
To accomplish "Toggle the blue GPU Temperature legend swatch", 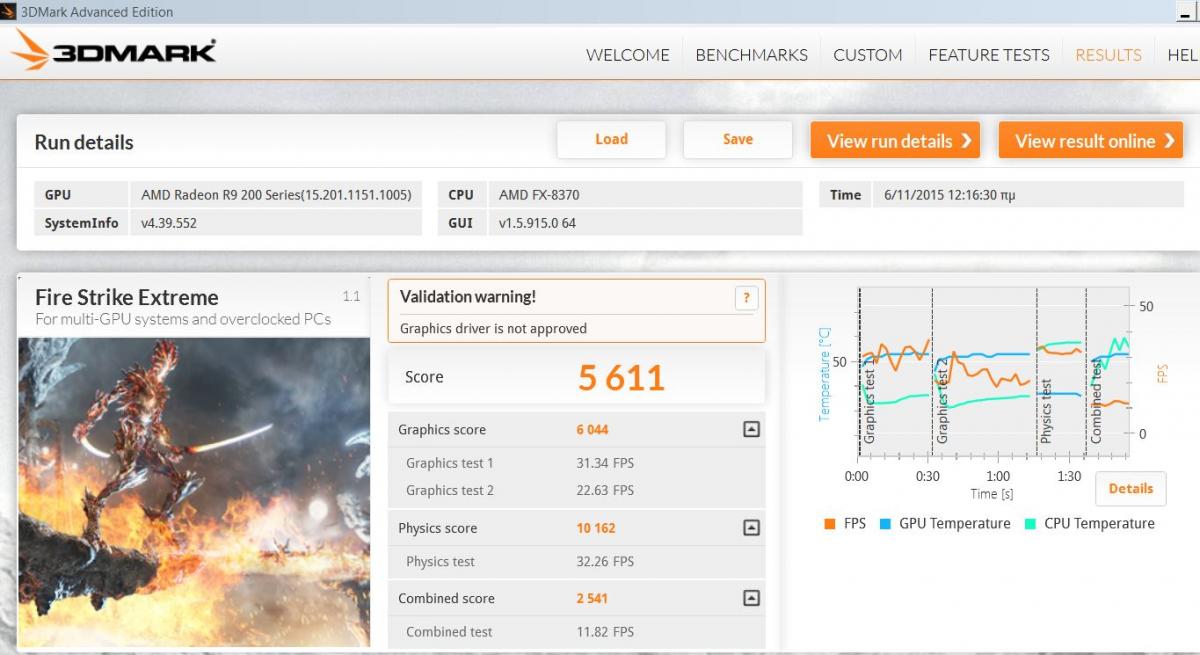I will tap(886, 523).
